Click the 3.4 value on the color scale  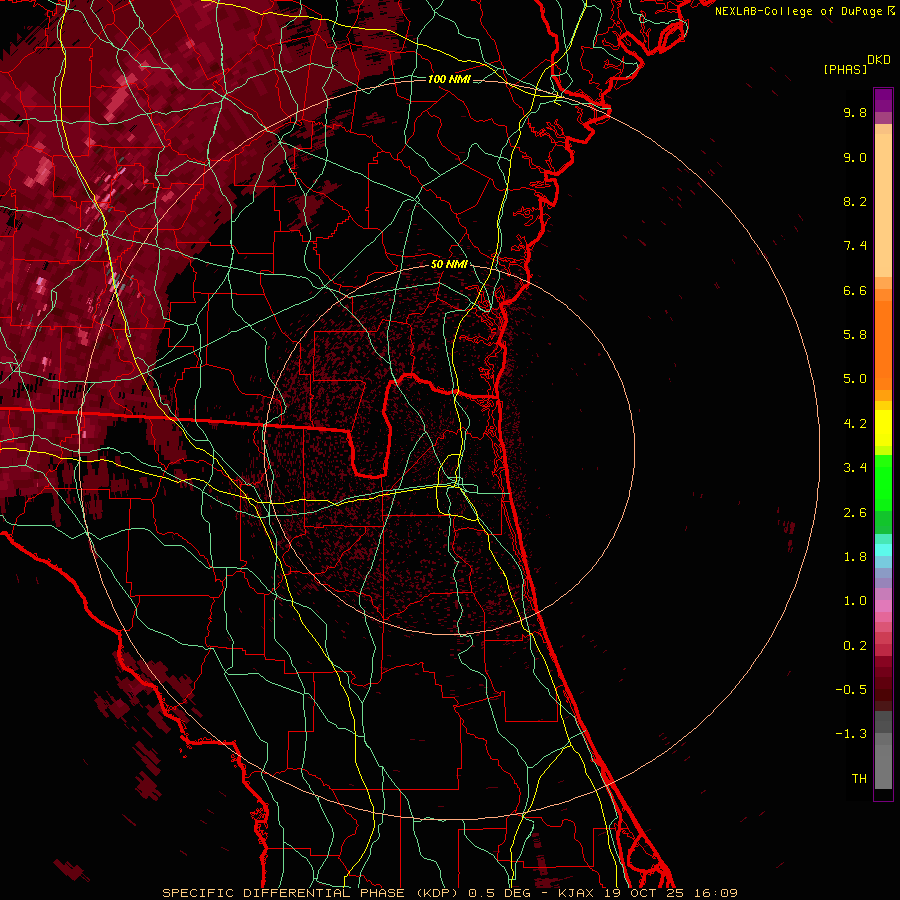tap(855, 468)
